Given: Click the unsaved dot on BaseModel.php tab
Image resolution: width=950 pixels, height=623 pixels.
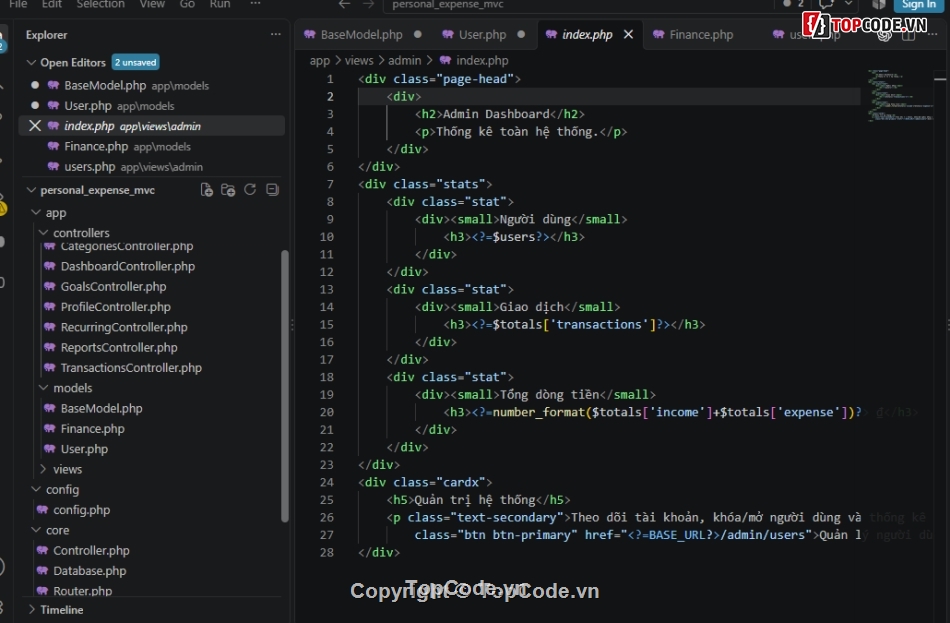Looking at the screenshot, I should [417, 35].
